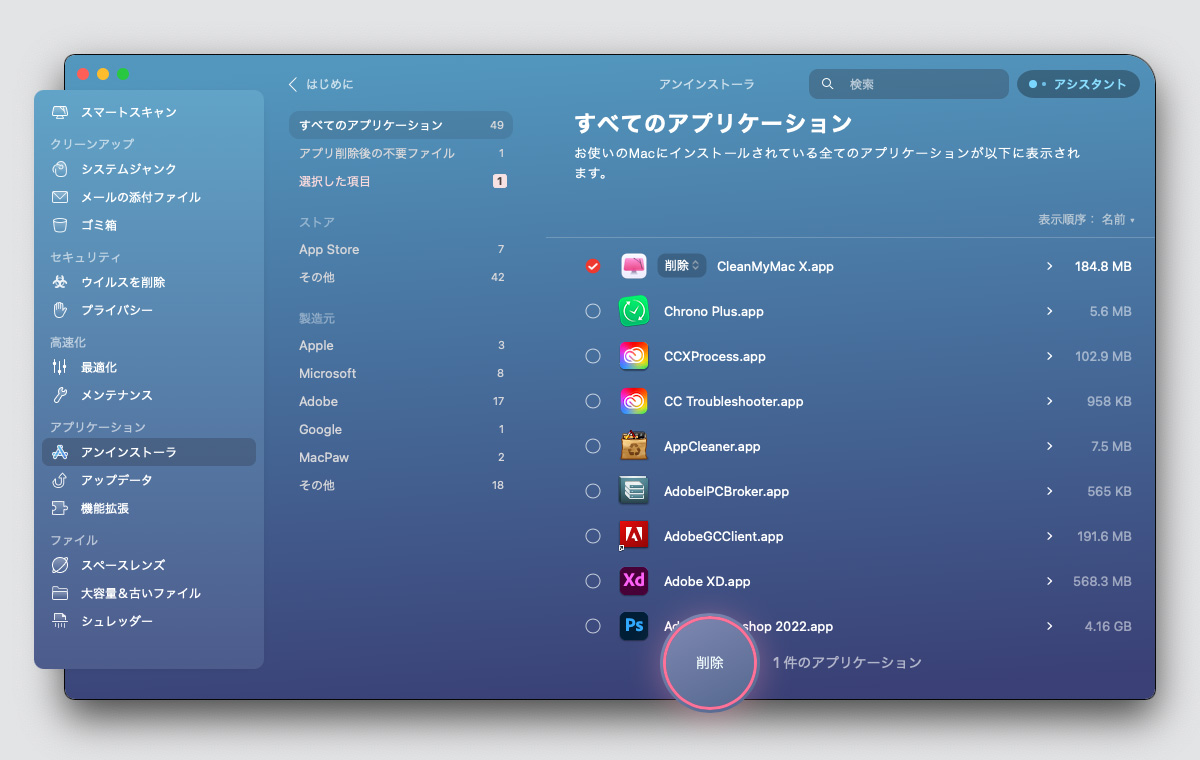Click the round 削除 uninstall button
Image resolution: width=1200 pixels, height=760 pixels.
coord(710,662)
